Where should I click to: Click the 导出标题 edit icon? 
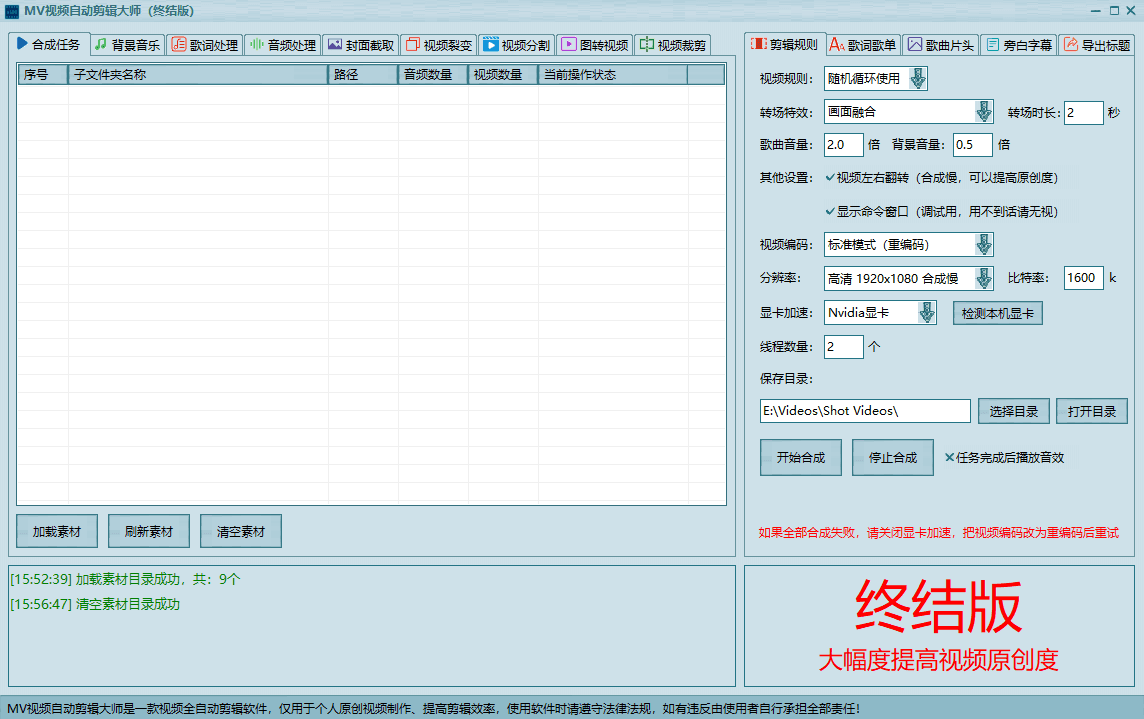(1070, 45)
